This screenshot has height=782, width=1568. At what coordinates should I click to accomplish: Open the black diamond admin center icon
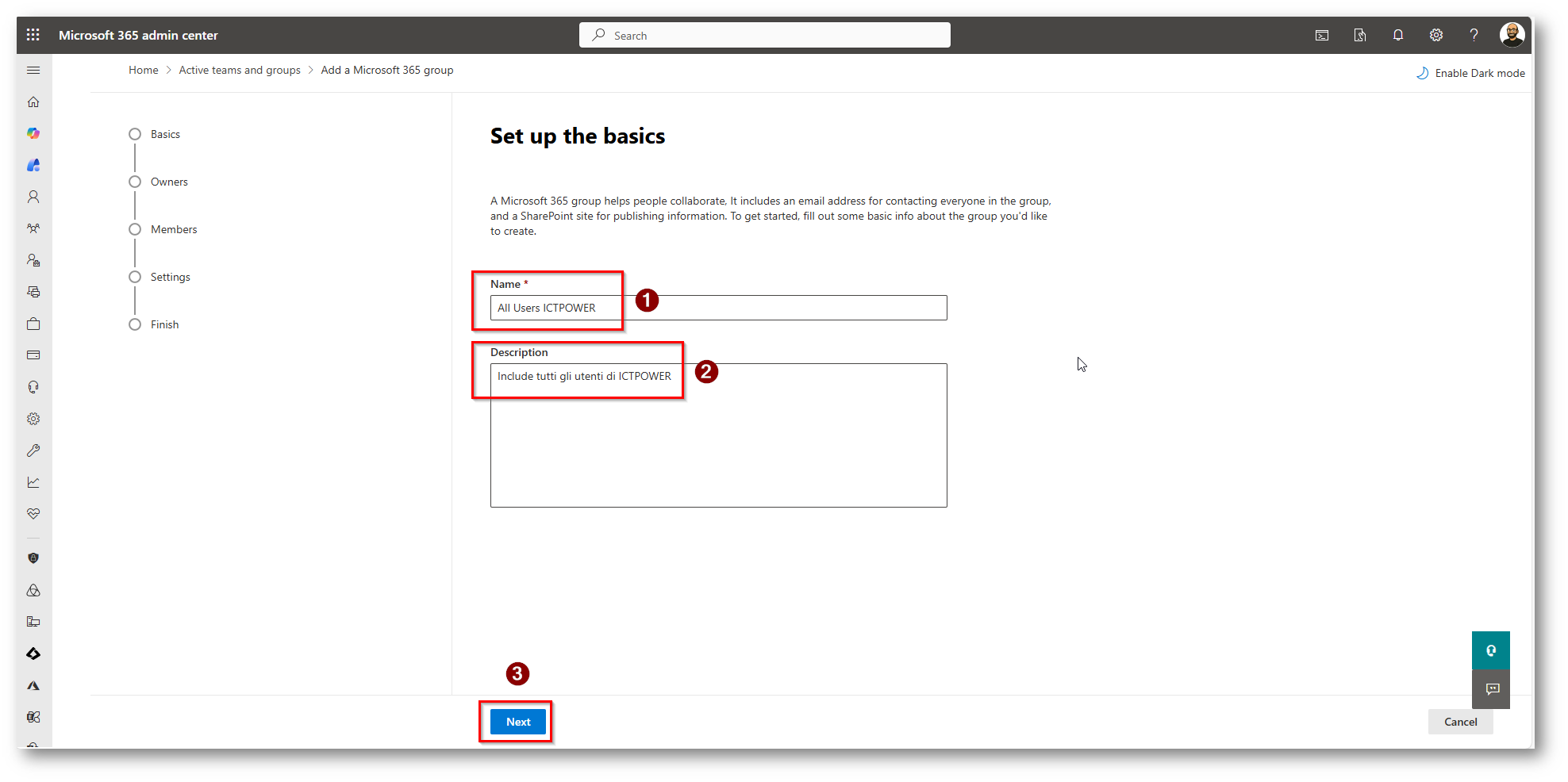point(33,654)
